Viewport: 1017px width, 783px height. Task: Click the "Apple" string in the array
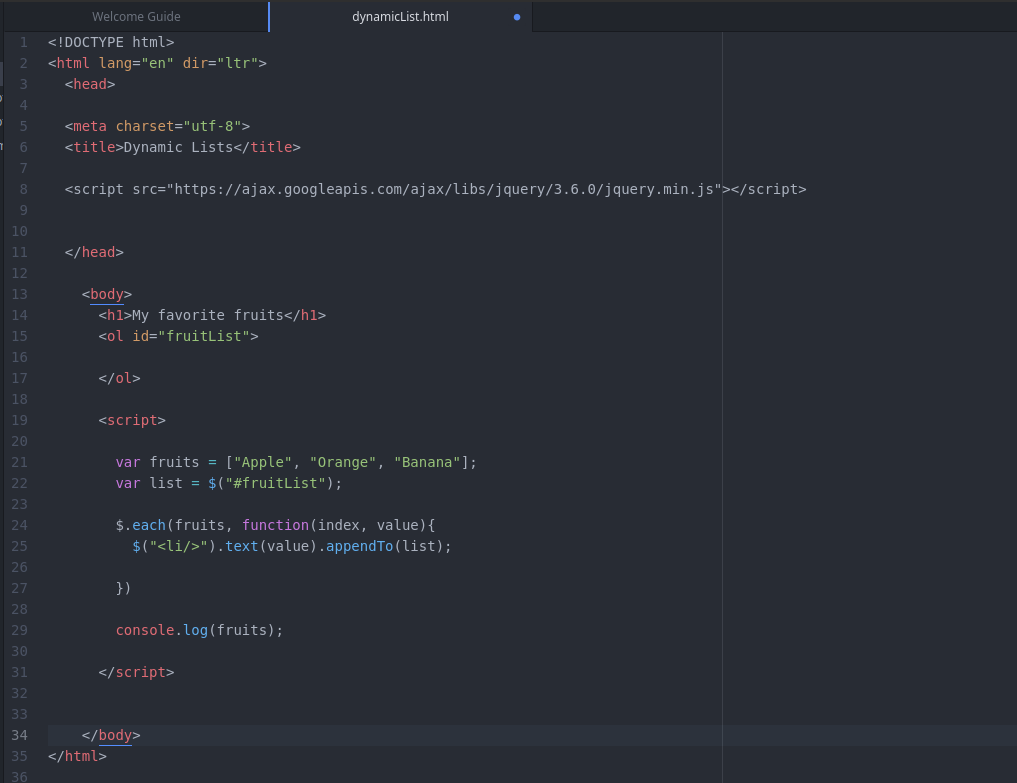(x=263, y=463)
